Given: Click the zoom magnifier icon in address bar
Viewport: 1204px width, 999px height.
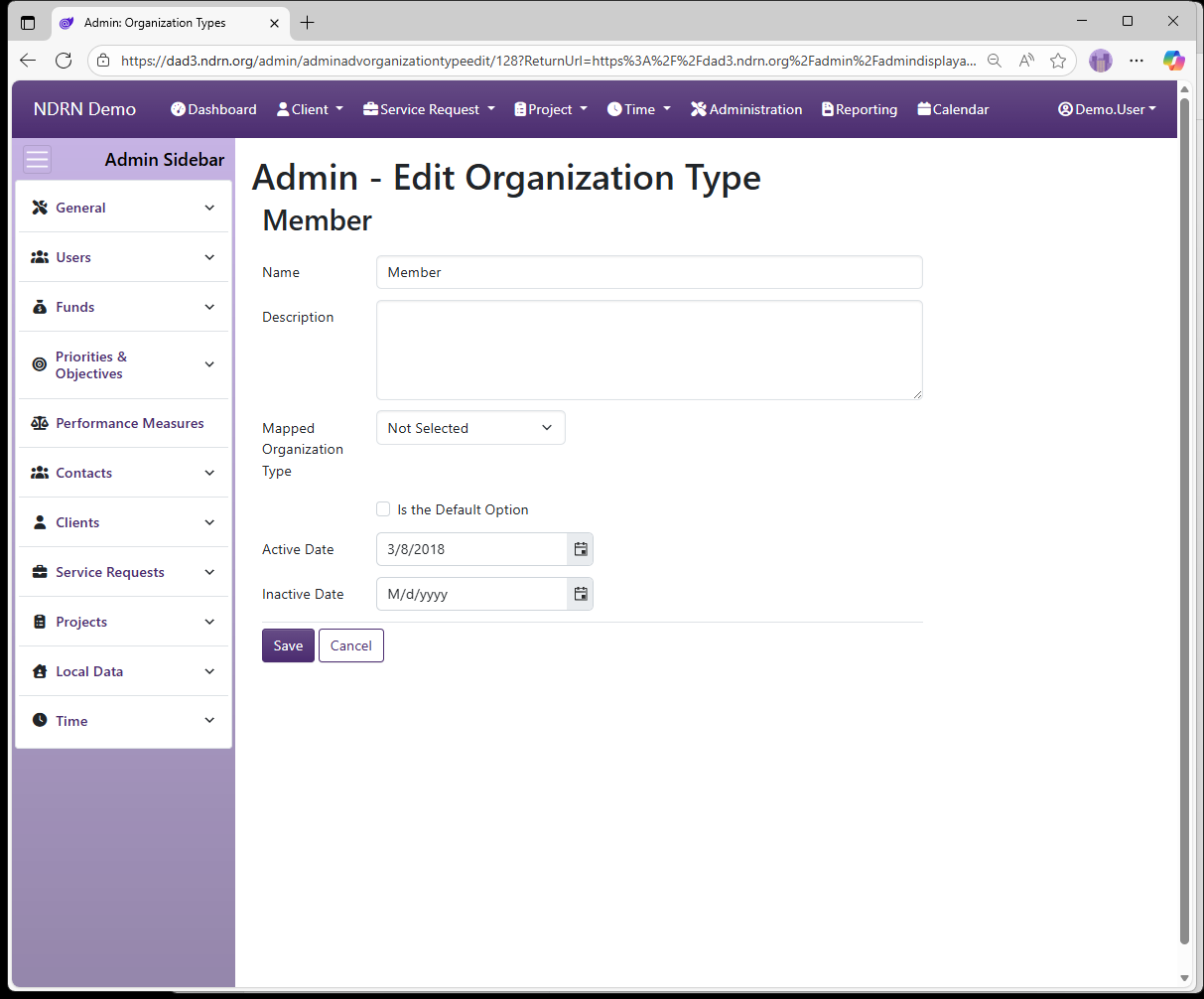Looking at the screenshot, I should pos(995,61).
